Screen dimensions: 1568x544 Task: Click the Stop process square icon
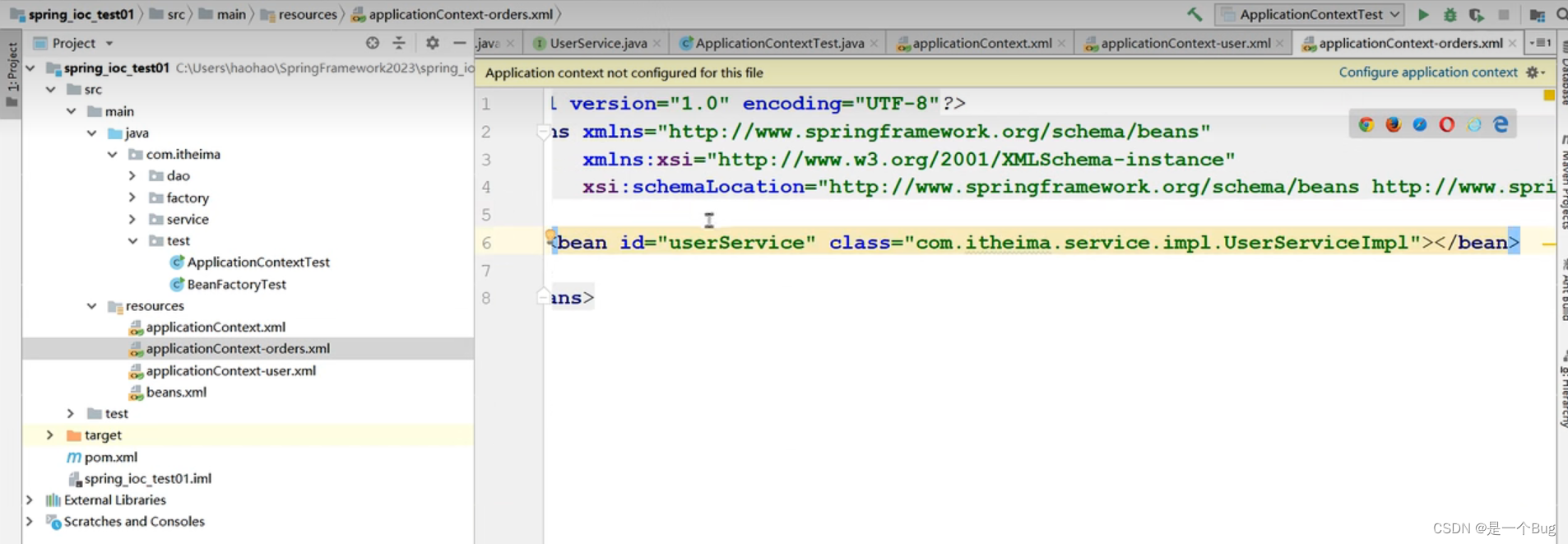(1504, 14)
